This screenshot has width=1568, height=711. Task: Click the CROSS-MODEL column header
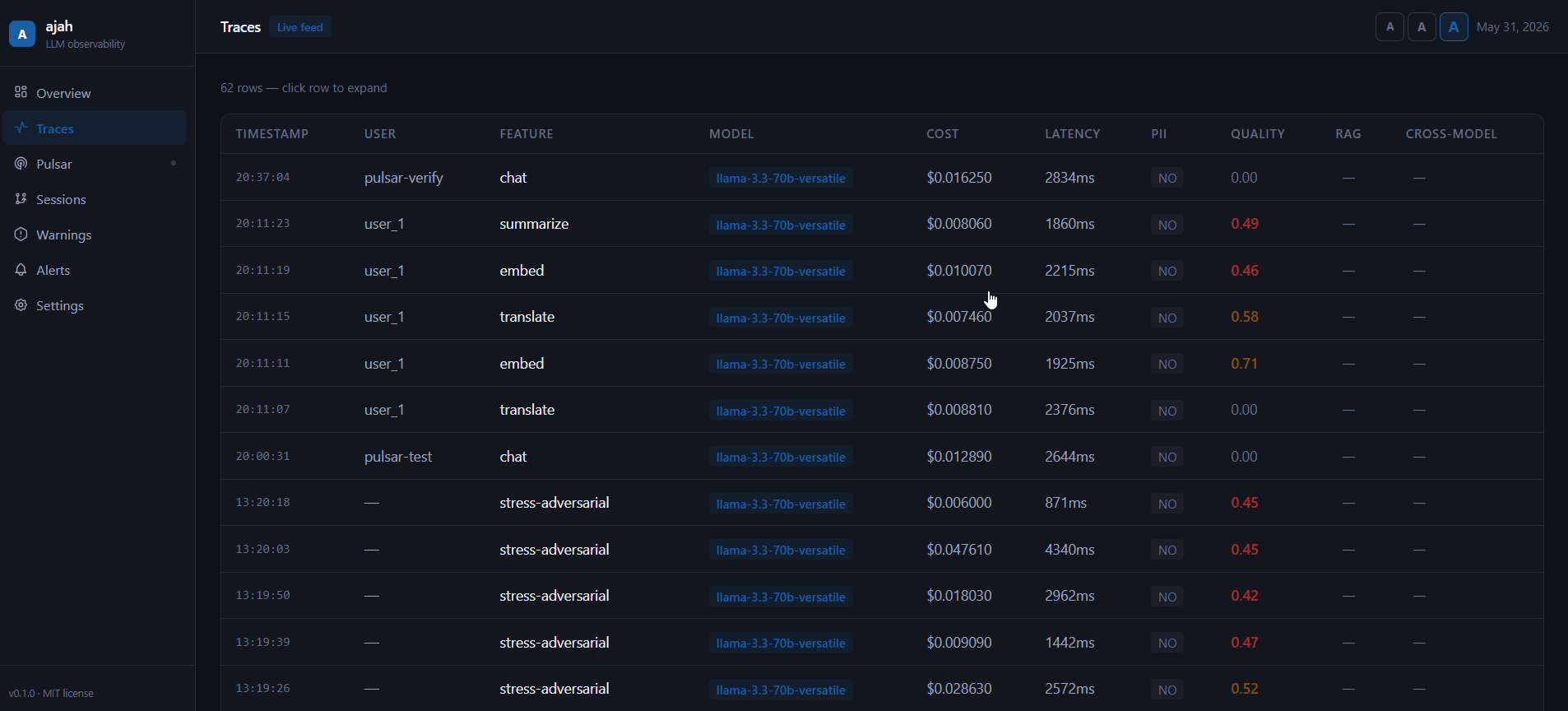tap(1451, 134)
